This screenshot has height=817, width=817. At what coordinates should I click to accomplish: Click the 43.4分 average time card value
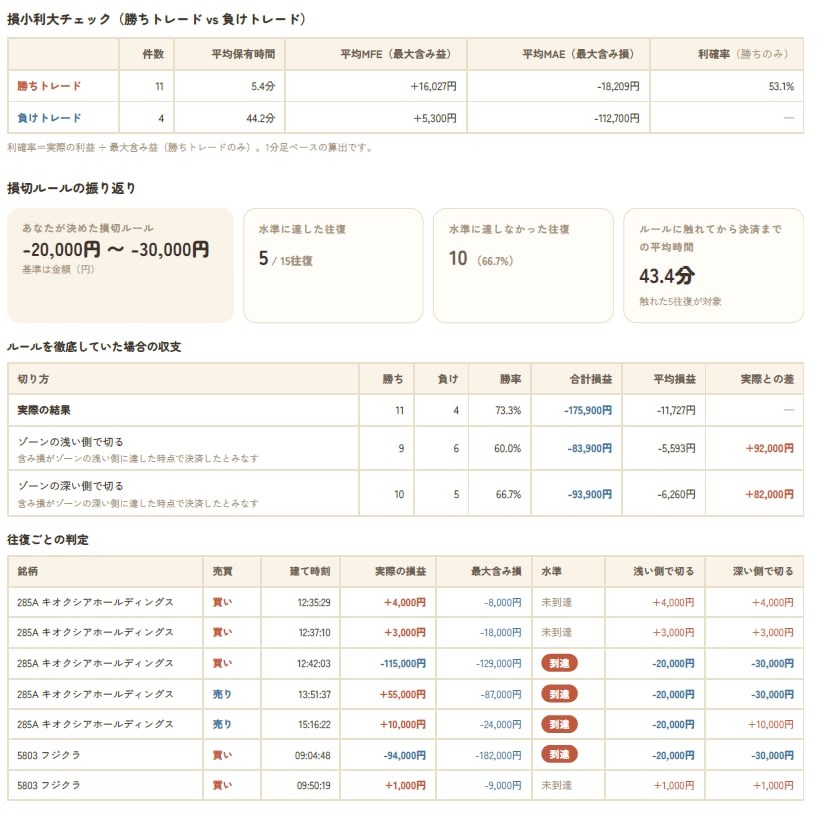pyautogui.click(x=666, y=276)
